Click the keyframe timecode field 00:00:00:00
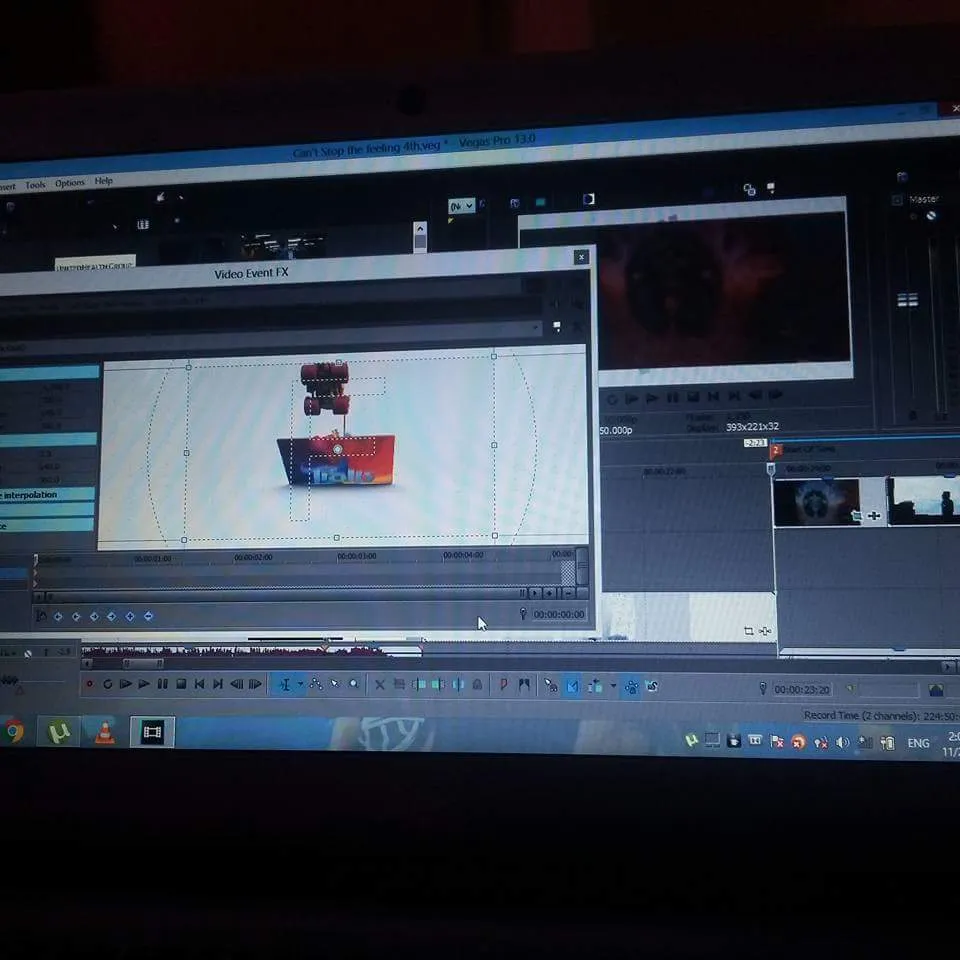Viewport: 960px width, 960px height. 559,614
